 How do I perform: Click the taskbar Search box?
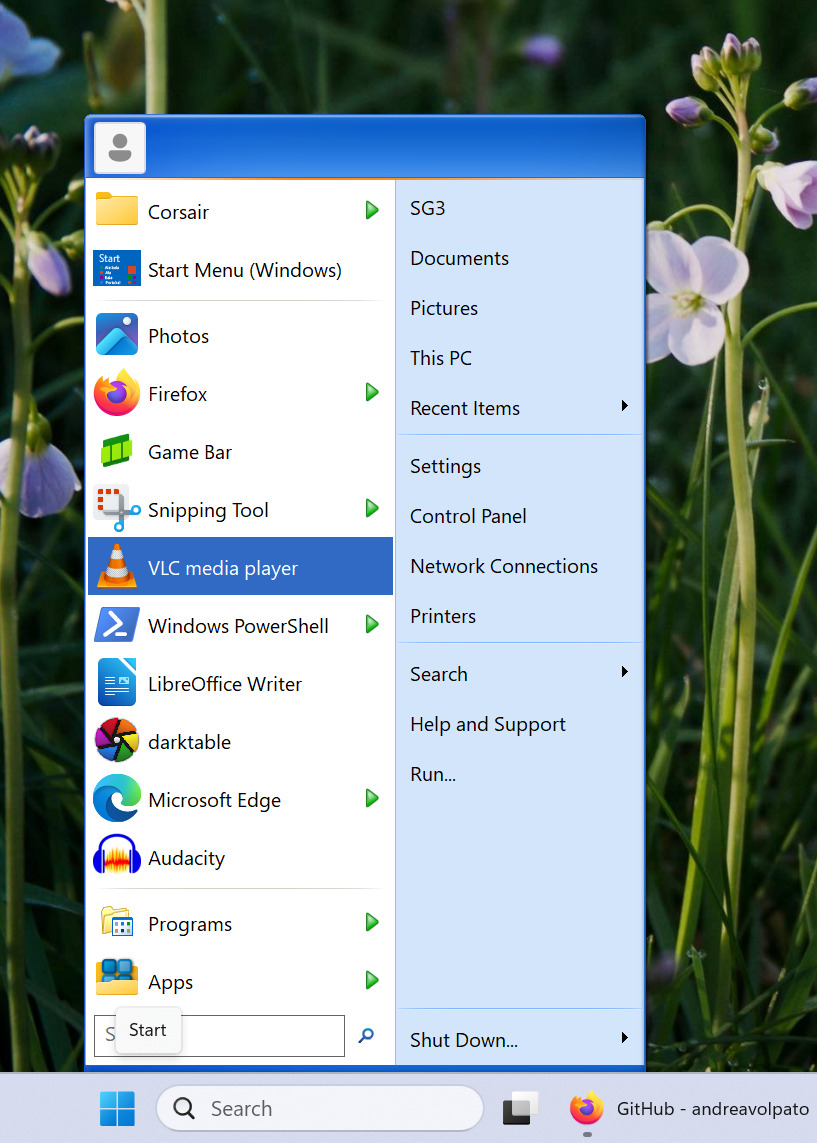pos(320,1108)
